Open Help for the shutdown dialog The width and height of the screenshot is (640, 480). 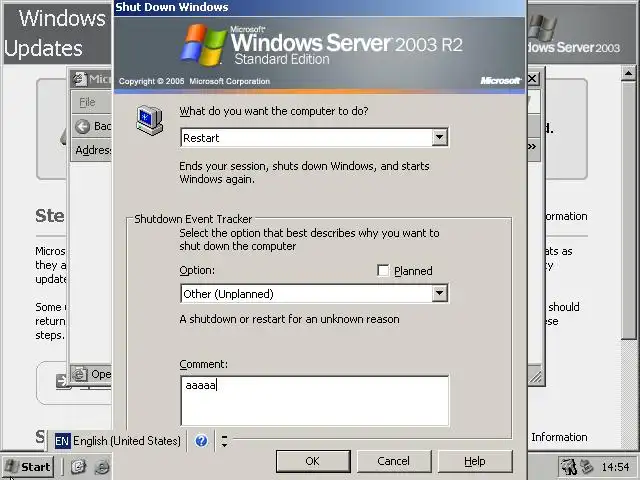475,461
